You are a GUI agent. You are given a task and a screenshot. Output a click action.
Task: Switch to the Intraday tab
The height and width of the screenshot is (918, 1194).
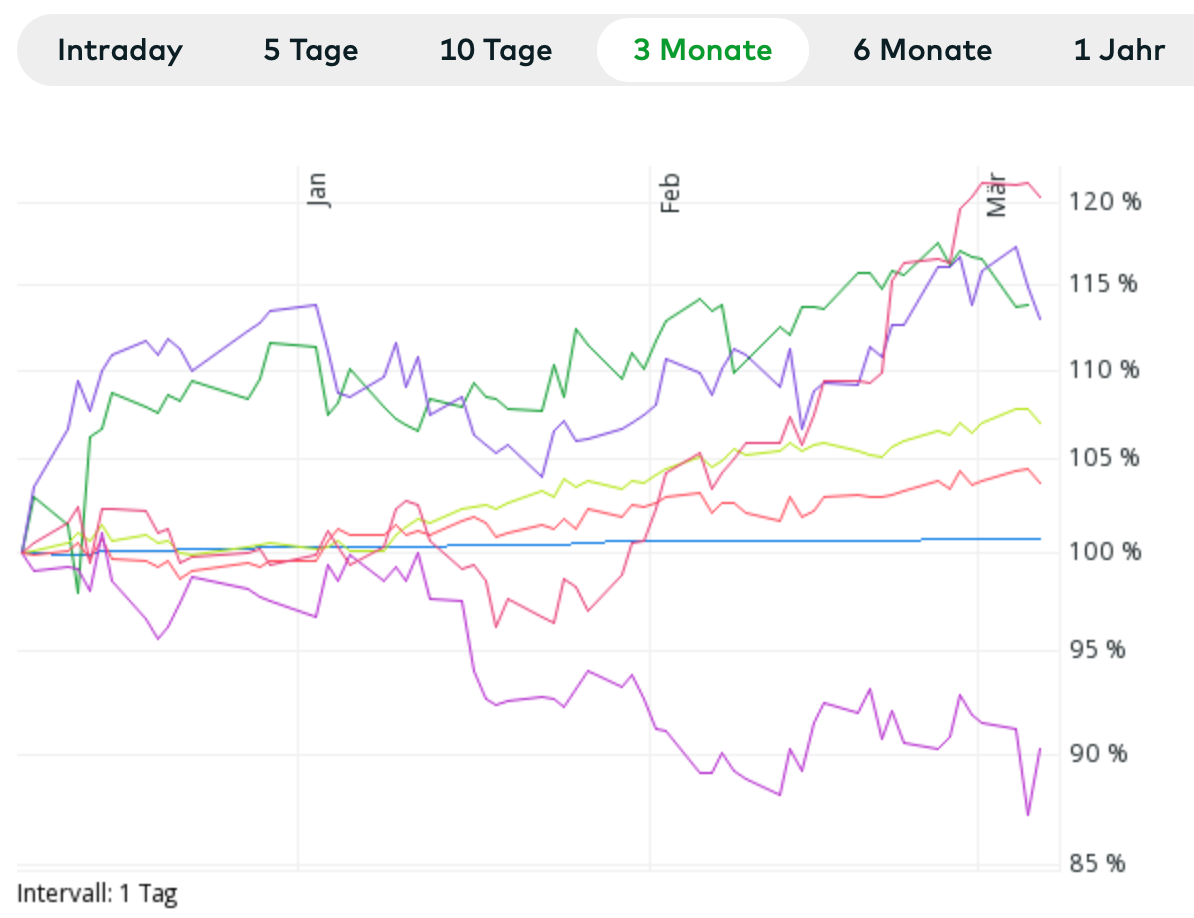pos(120,50)
